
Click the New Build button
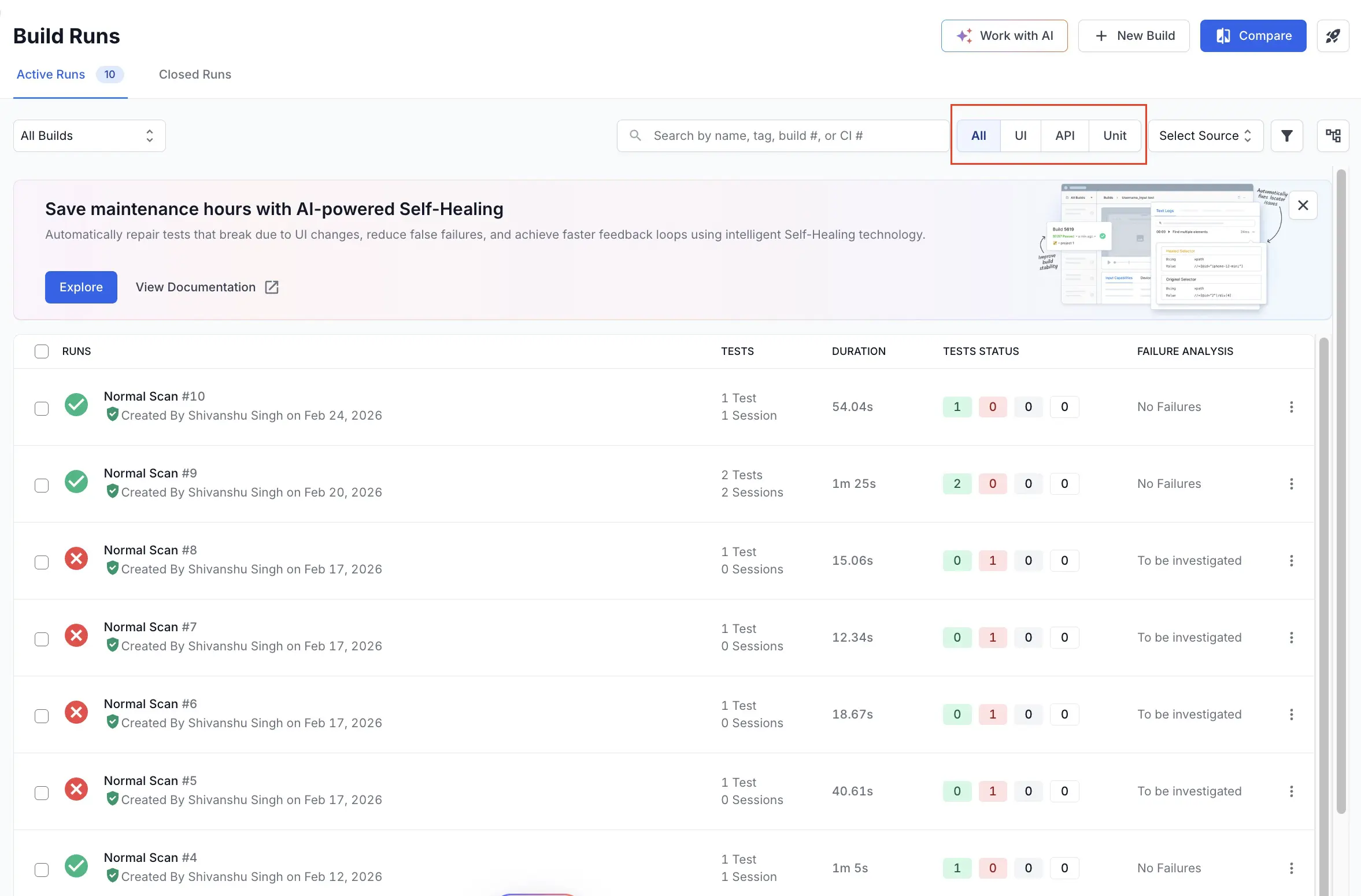pyautogui.click(x=1134, y=36)
